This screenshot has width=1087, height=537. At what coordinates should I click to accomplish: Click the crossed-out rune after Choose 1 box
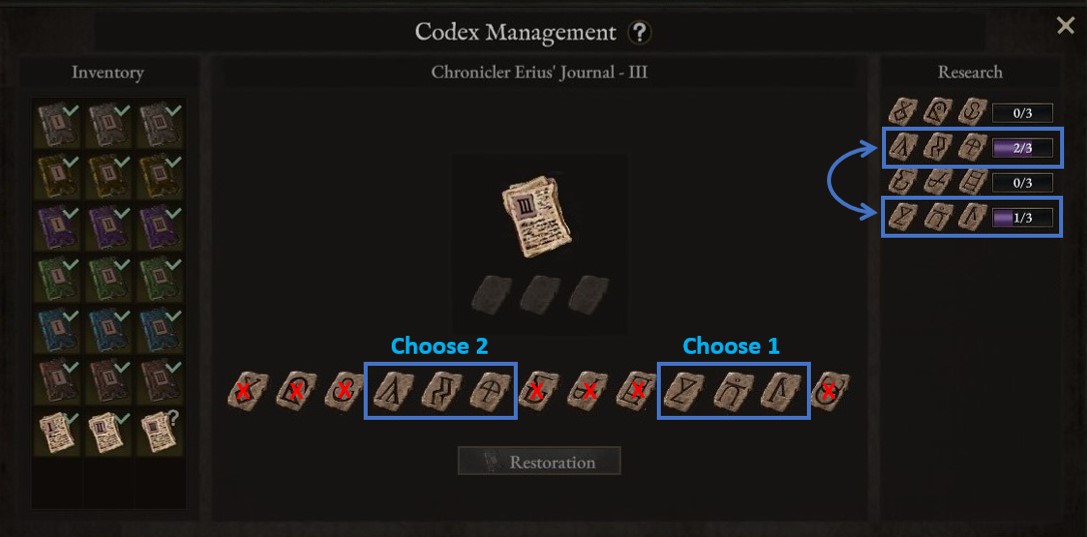829,391
